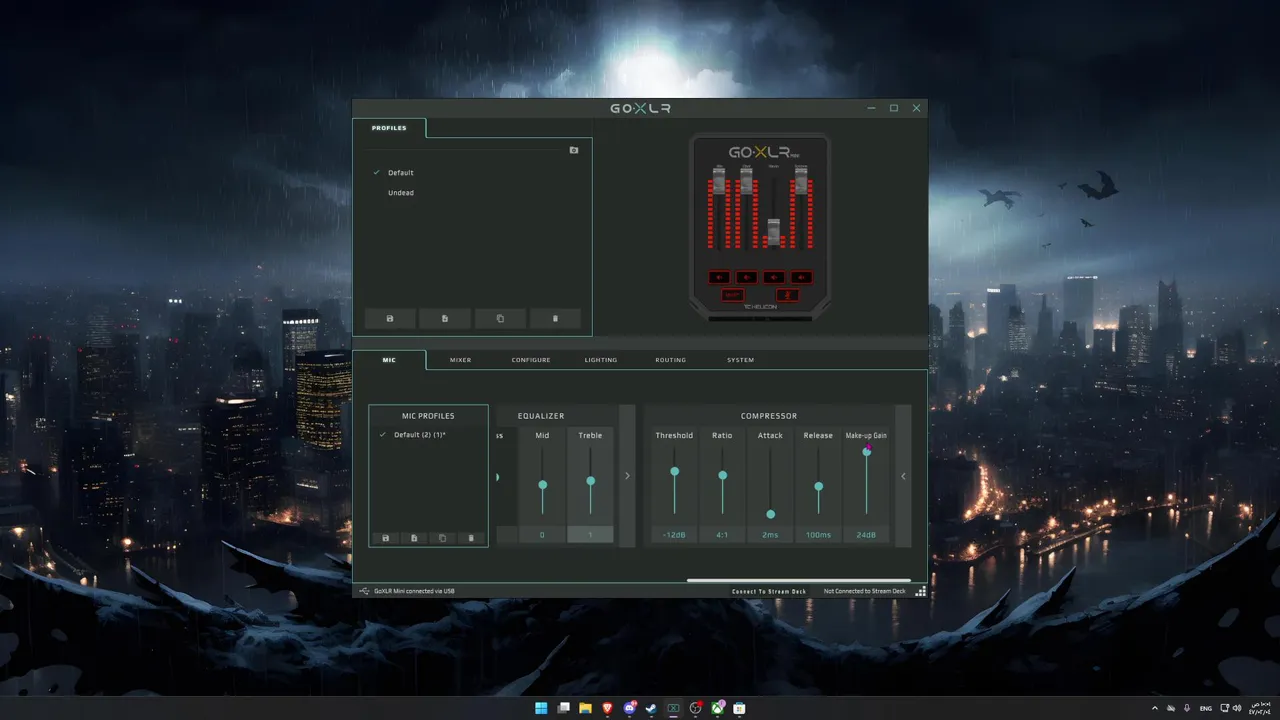1280x720 pixels.
Task: Open the ROUTING tab
Action: [671, 360]
